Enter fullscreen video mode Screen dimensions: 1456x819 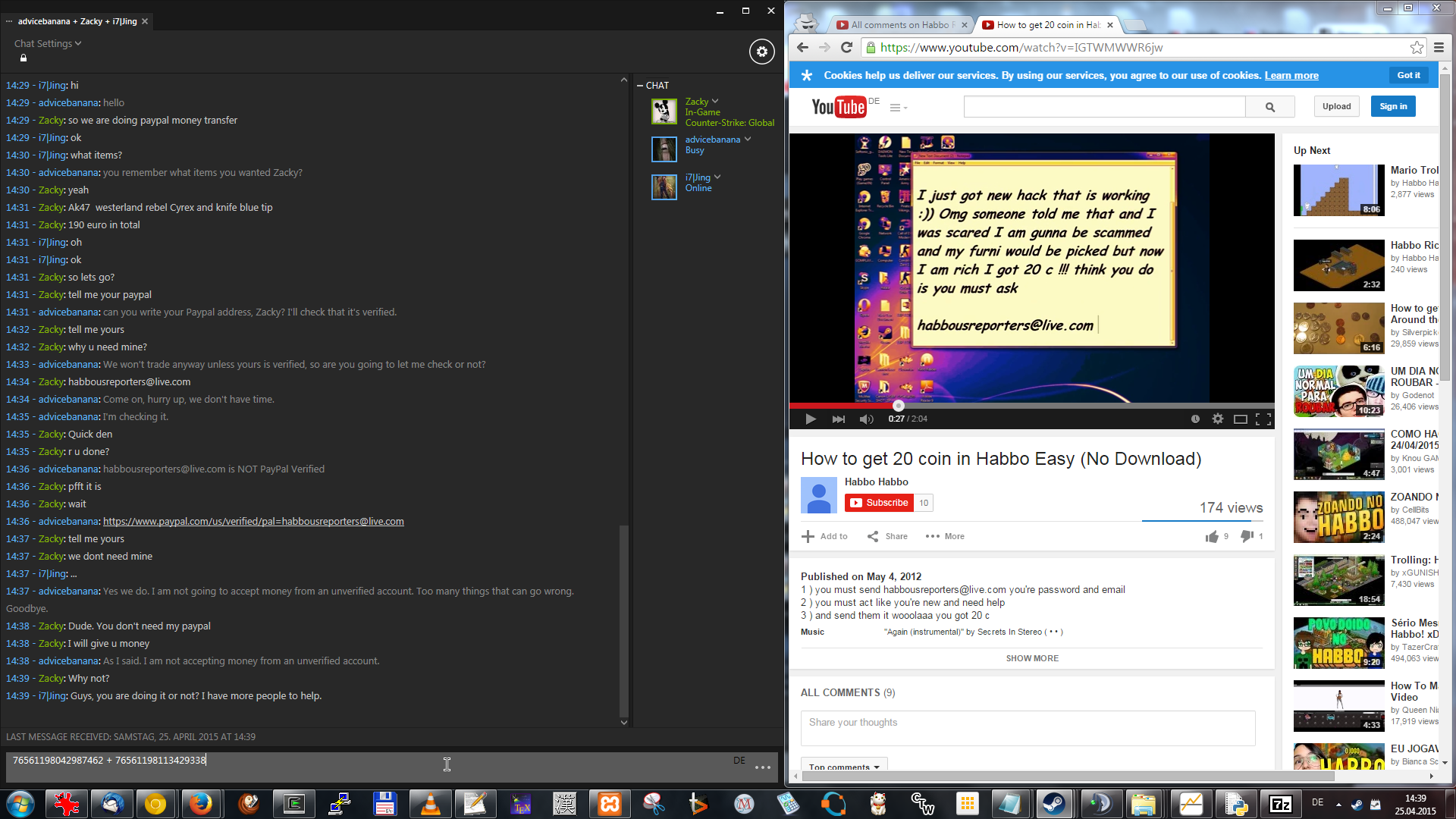[x=1263, y=419]
